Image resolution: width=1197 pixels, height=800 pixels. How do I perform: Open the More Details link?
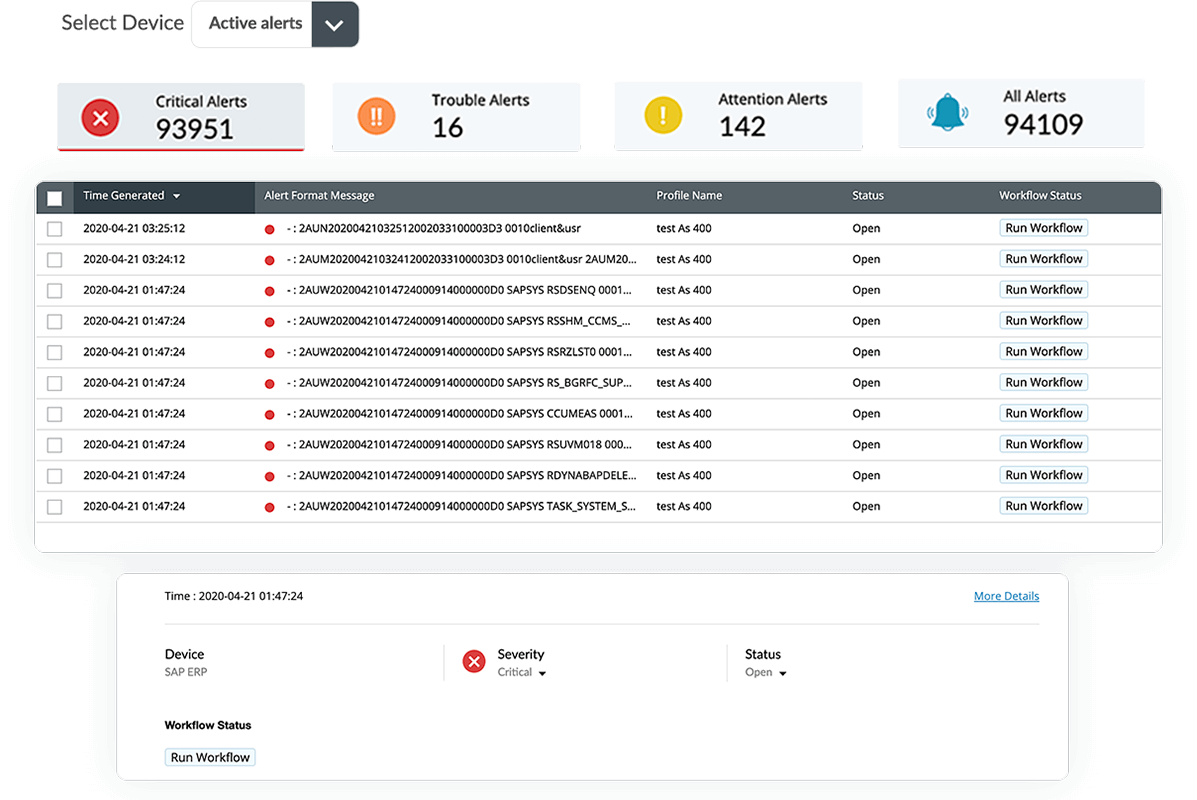1006,595
